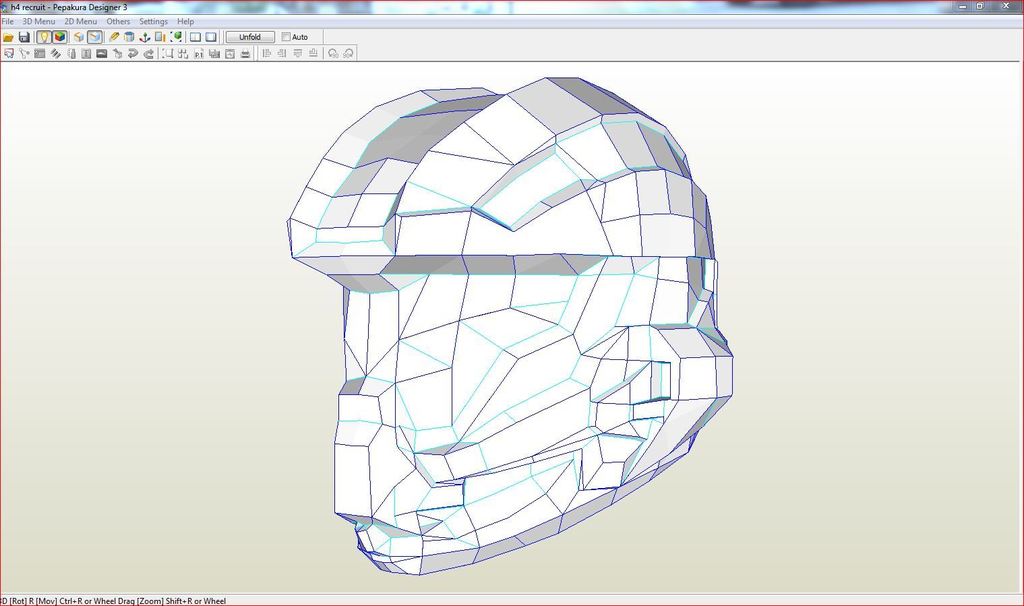Click the helmet 3D model in viewport
Image resolution: width=1024 pixels, height=606 pixels.
pyautogui.click(x=510, y=330)
